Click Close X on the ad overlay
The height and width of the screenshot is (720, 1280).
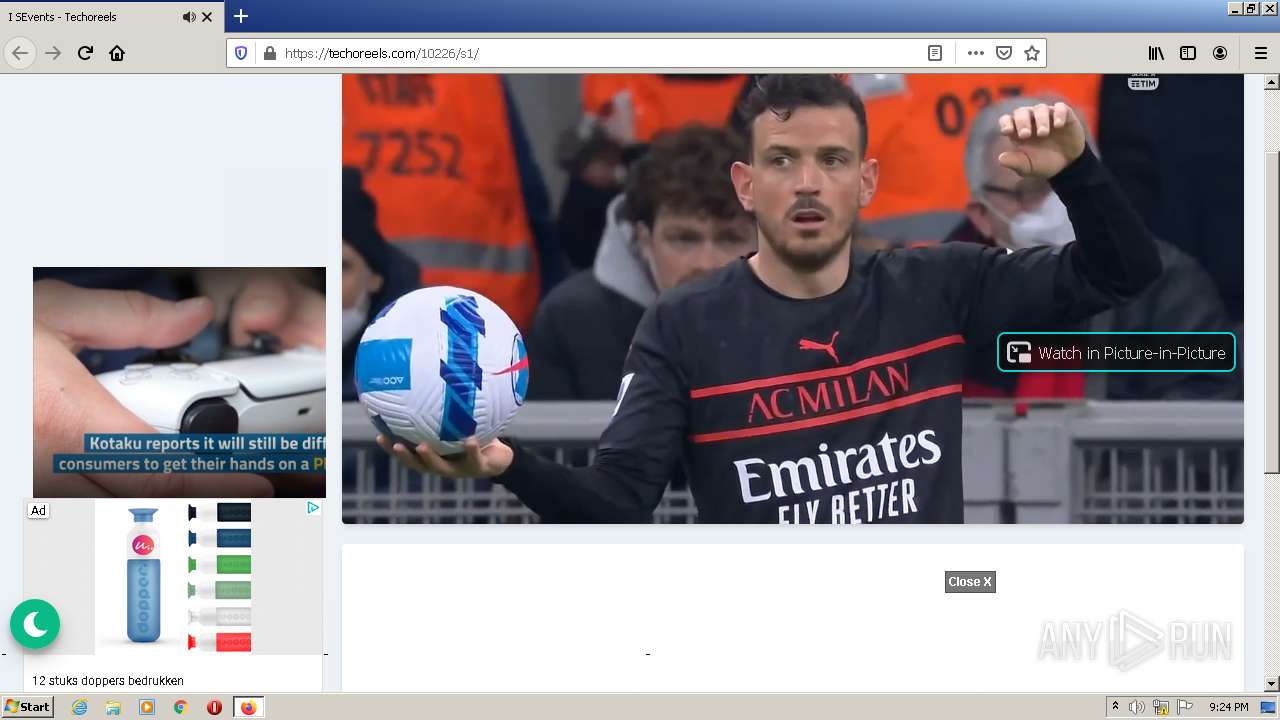(x=970, y=582)
